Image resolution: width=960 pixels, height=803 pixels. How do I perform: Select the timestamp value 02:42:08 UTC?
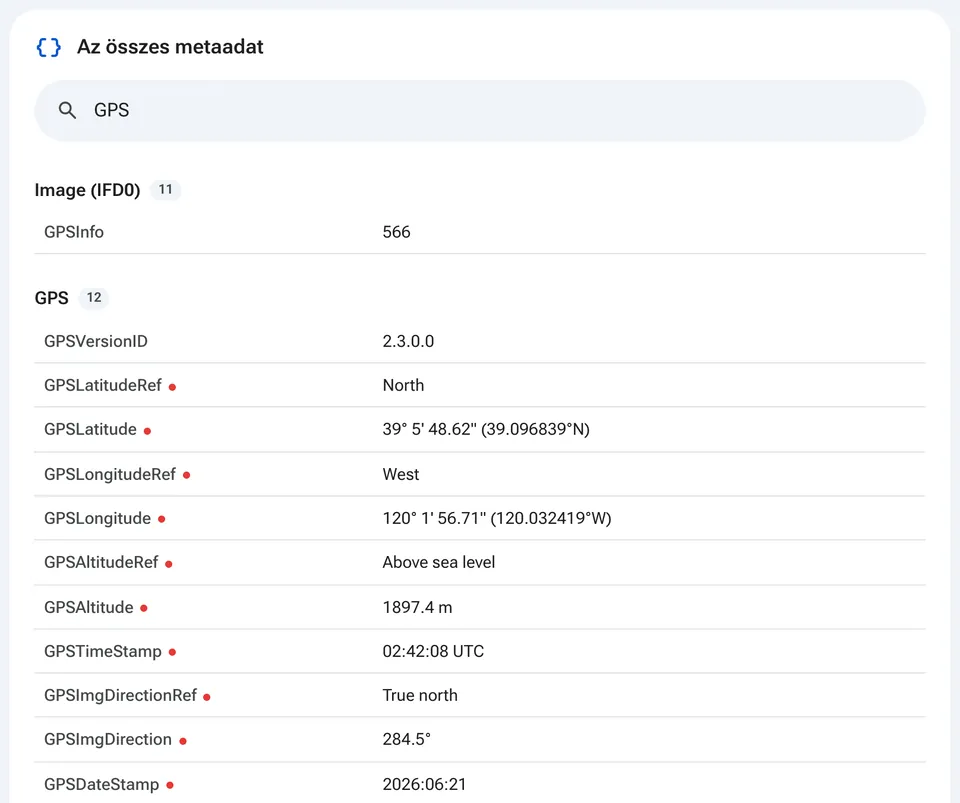coord(433,652)
